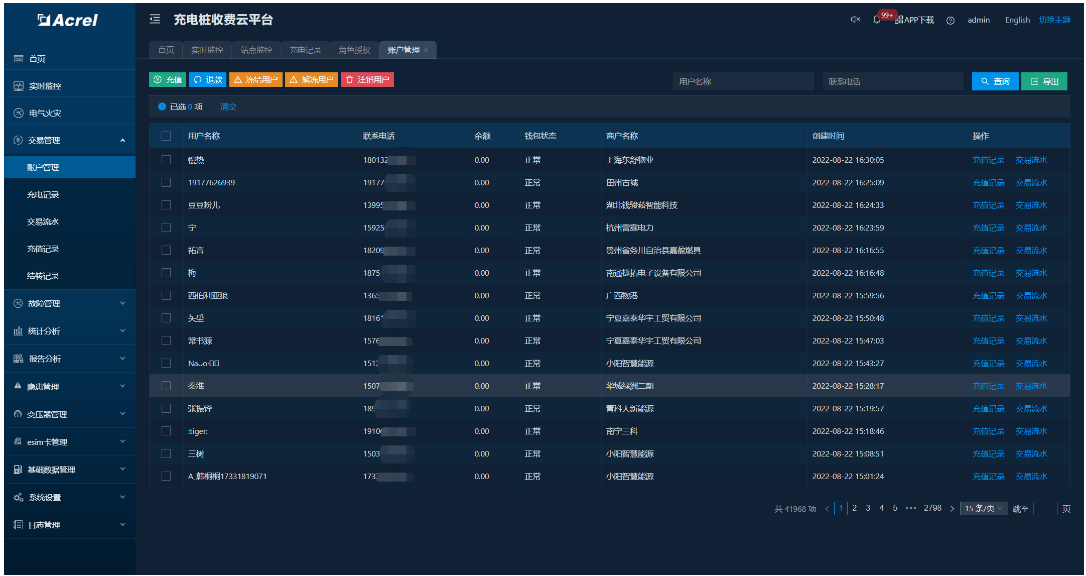Screen dimensions: 1086x576
Task: Focus the 联系电话 search field
Action: (893, 82)
